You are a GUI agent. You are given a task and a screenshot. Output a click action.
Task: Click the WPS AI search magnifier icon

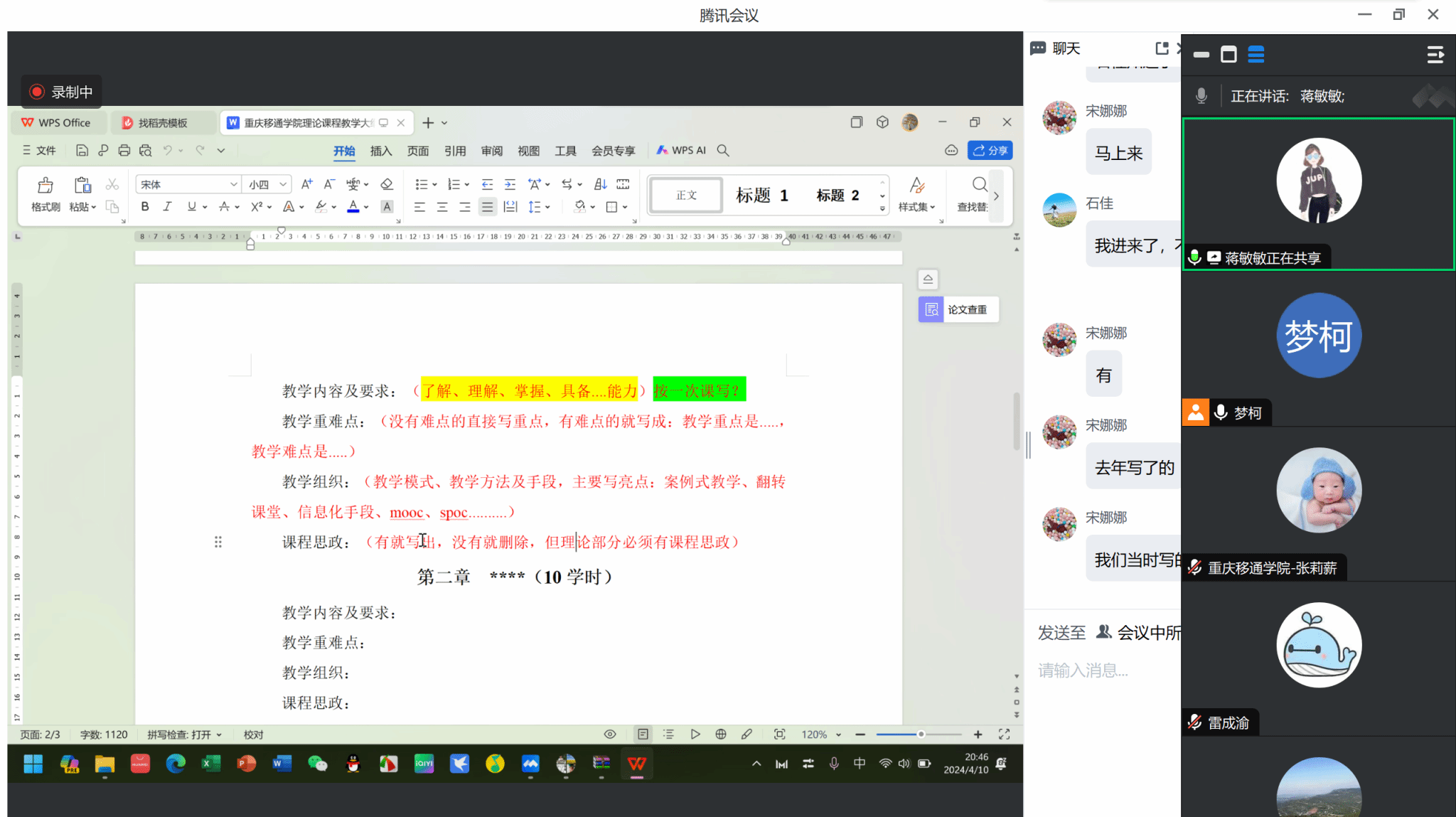click(723, 150)
